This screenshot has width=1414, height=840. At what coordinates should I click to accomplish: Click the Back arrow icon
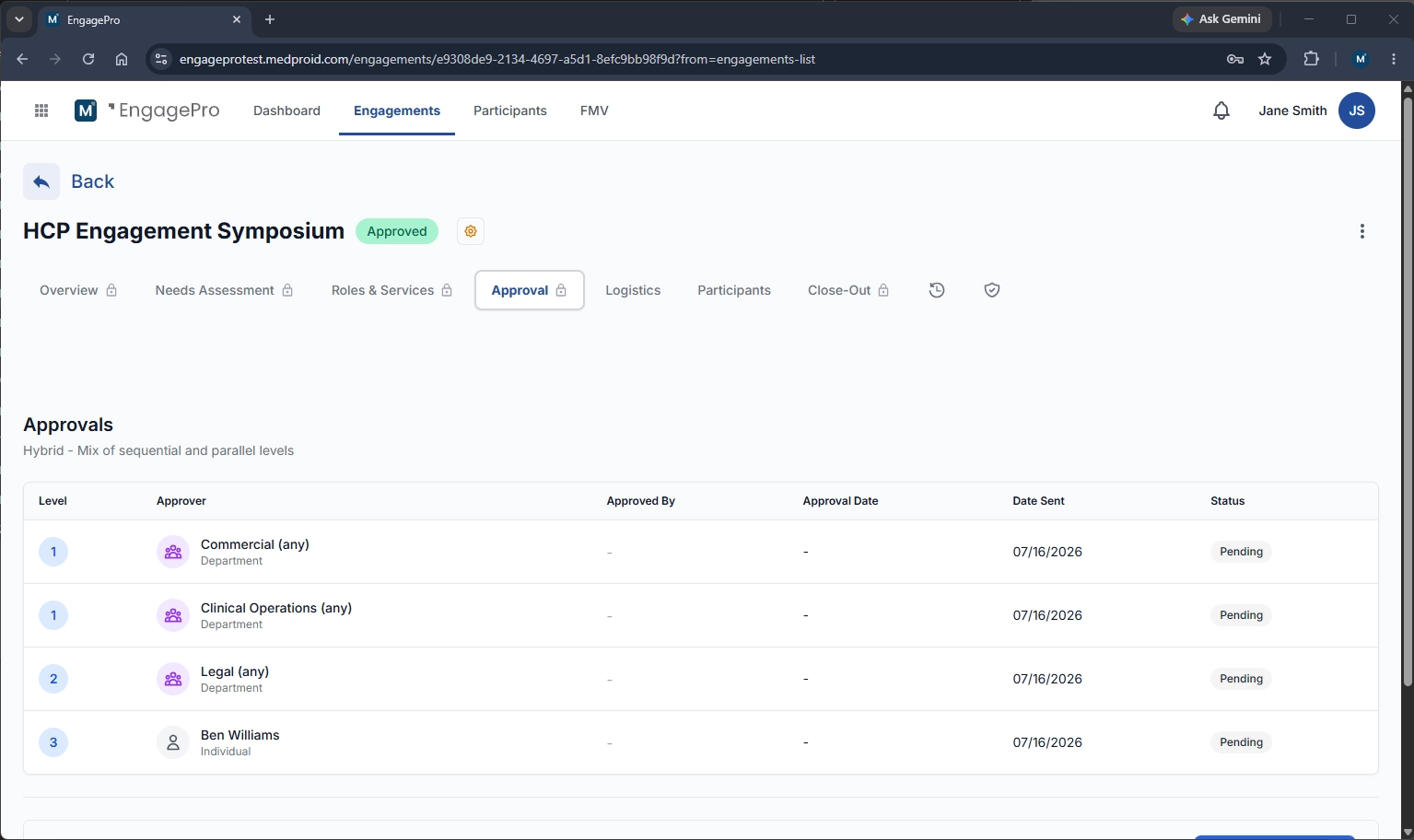[41, 181]
